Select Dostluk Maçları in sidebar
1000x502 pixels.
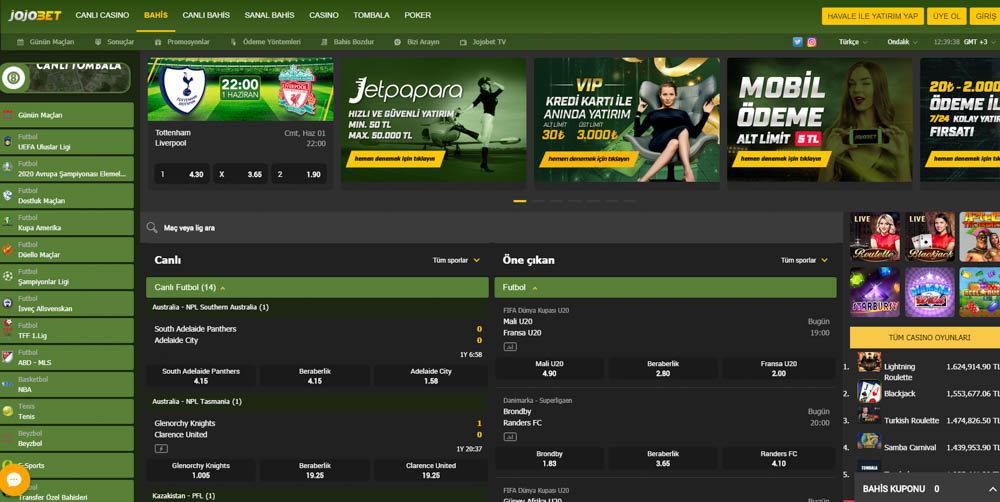[x=67, y=196]
